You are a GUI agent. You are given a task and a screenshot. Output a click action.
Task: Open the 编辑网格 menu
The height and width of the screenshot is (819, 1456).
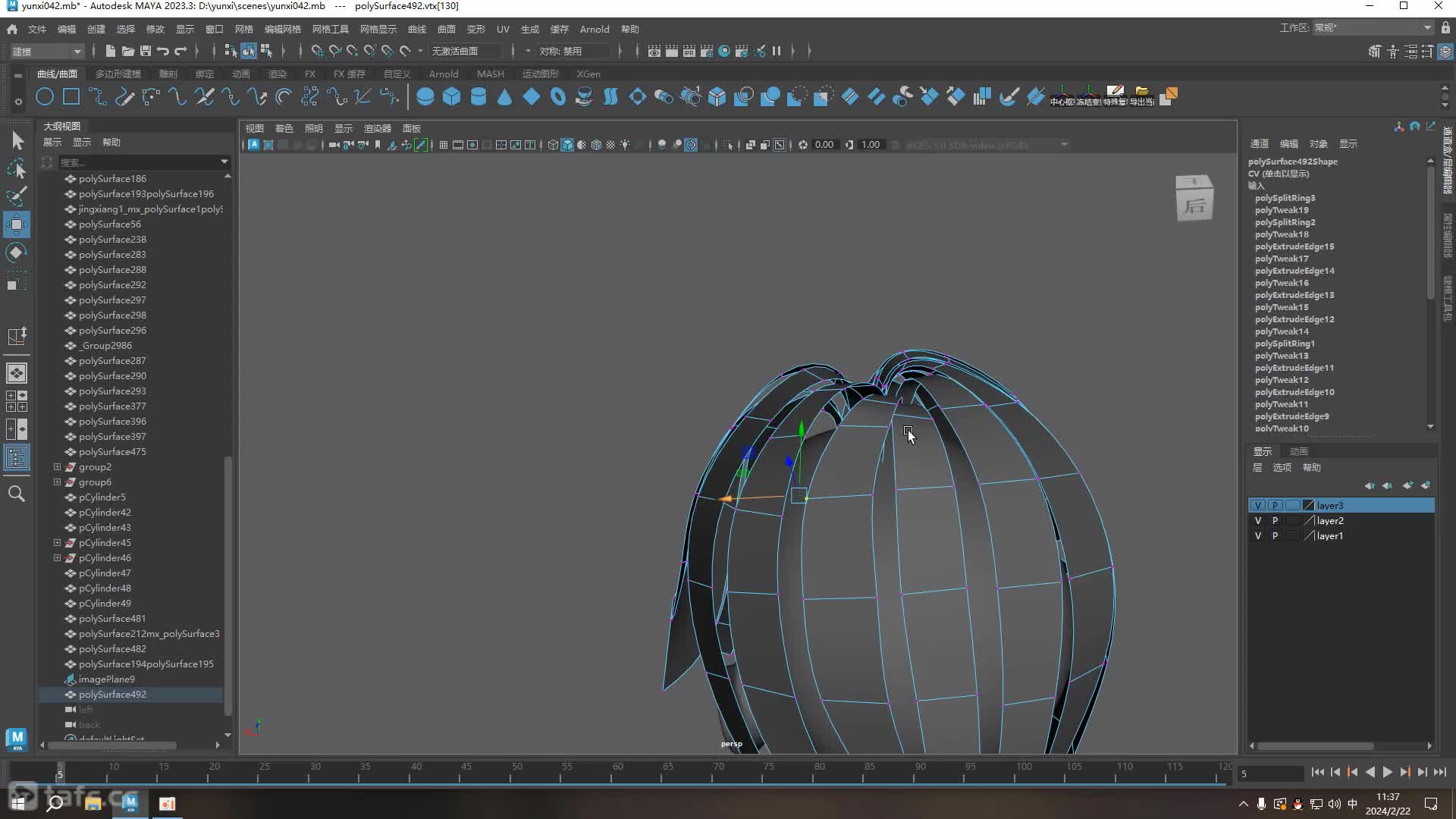[283, 29]
